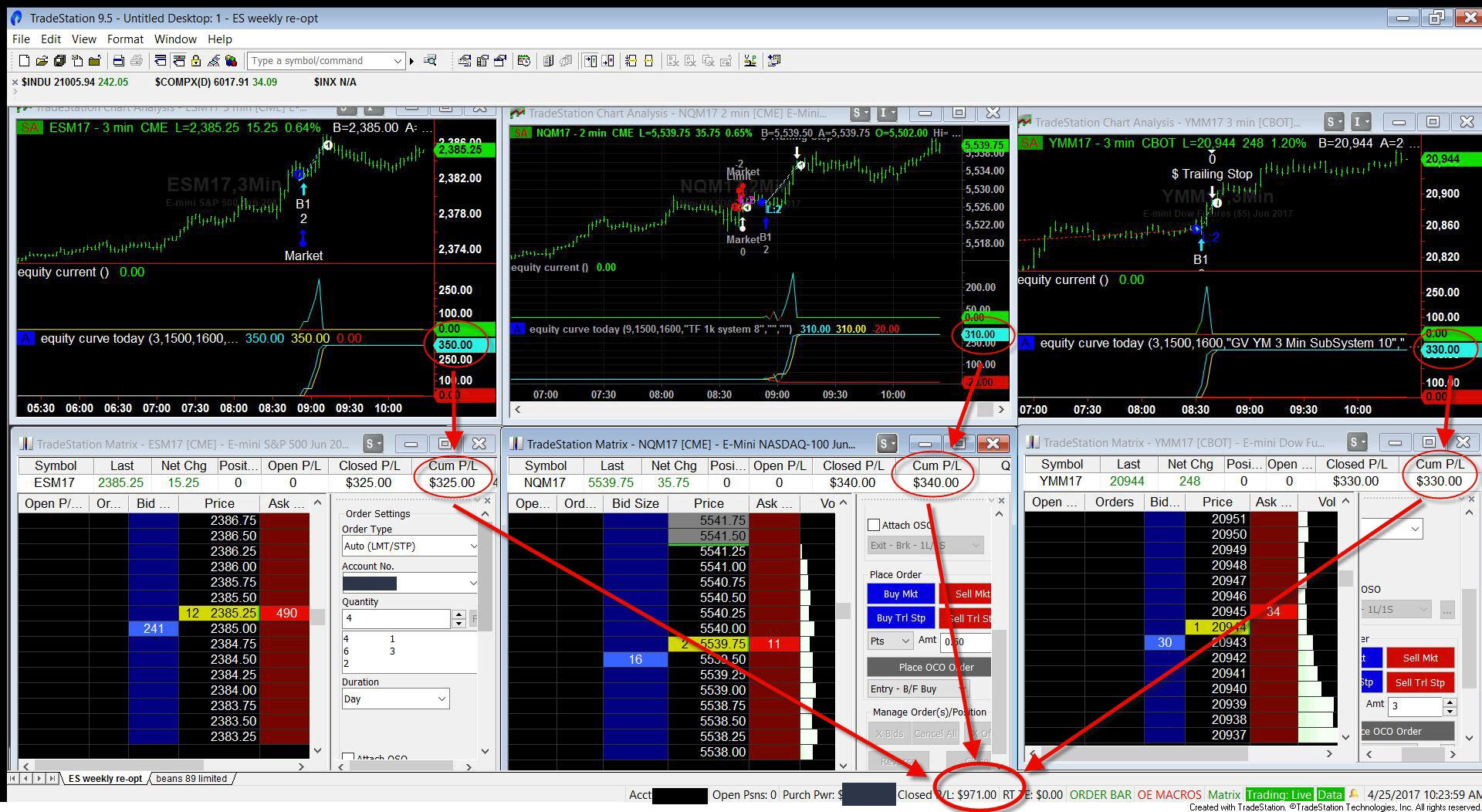Click the symbol lookup icon beside command box
The height and width of the screenshot is (812, 1482).
point(431,61)
